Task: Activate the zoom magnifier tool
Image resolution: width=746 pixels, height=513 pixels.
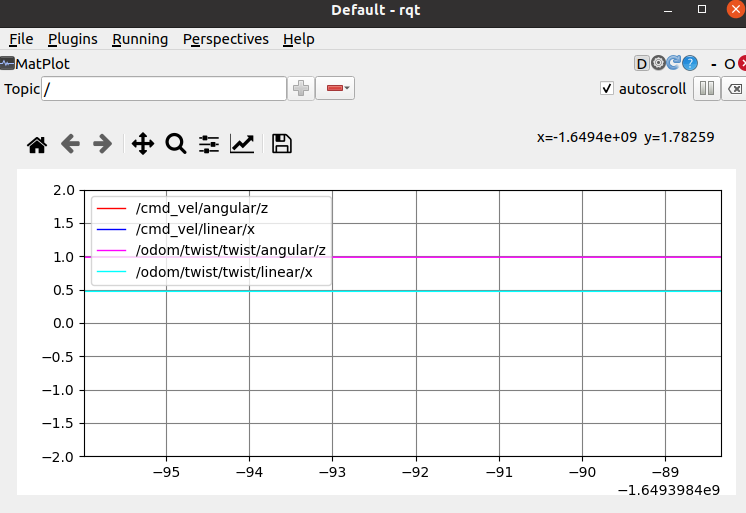Action: click(x=176, y=144)
